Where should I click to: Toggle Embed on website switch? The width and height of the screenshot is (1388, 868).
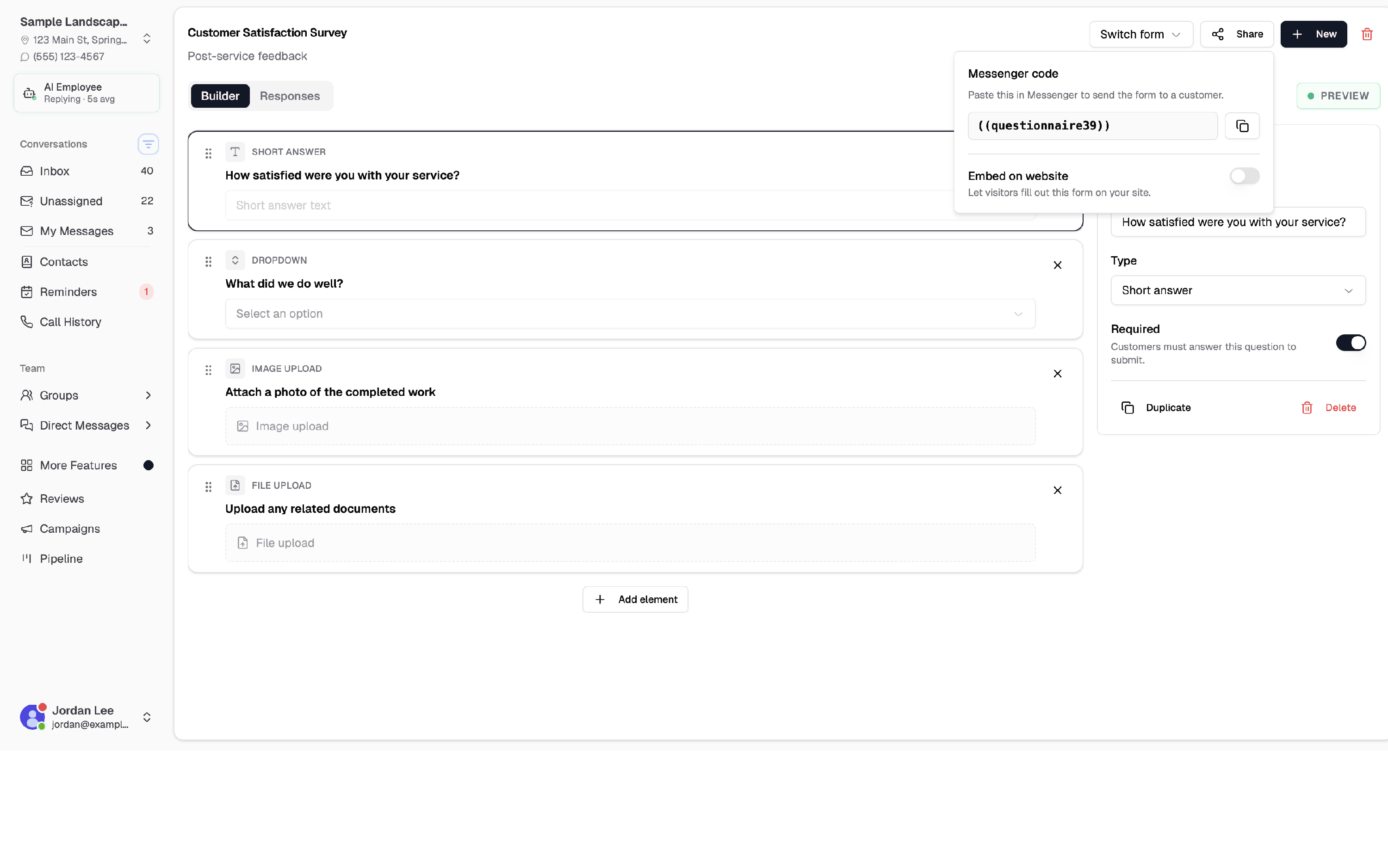point(1245,176)
